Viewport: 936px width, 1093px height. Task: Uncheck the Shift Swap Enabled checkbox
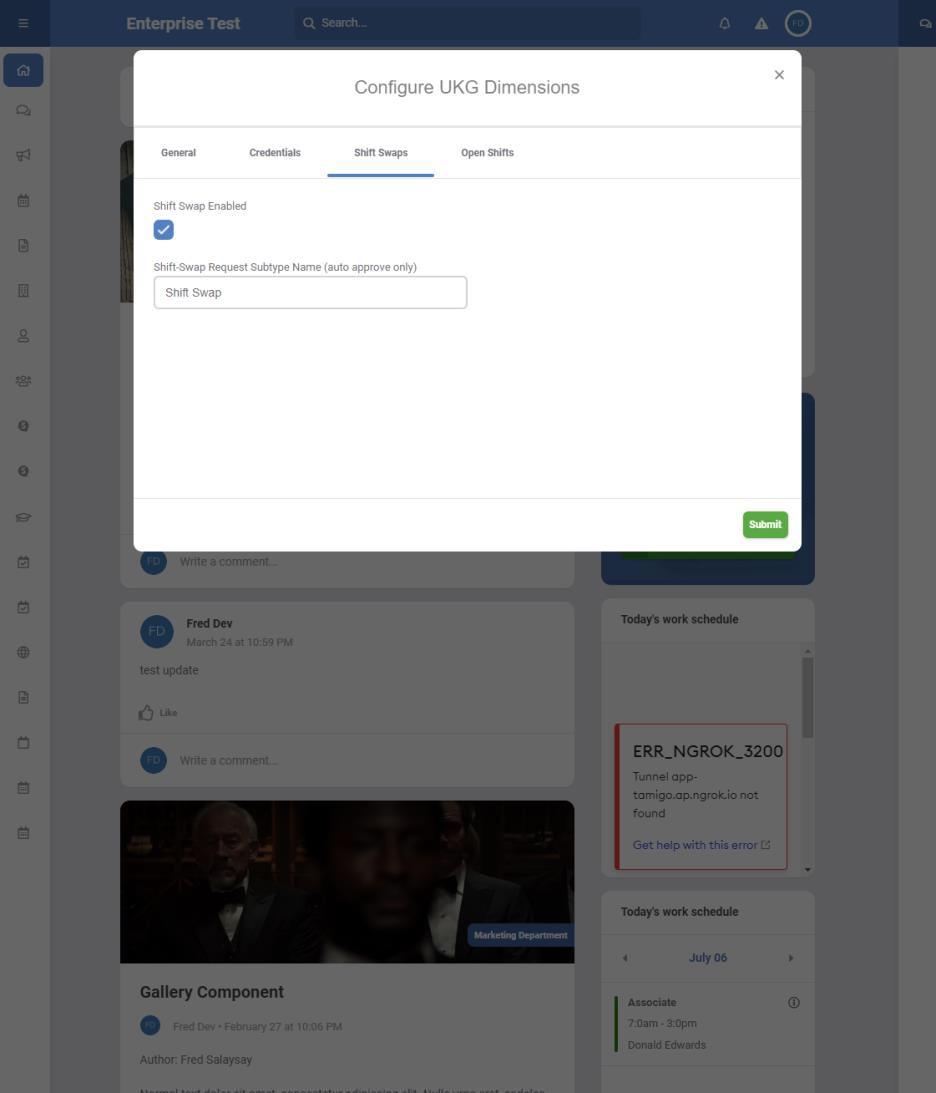(x=164, y=229)
